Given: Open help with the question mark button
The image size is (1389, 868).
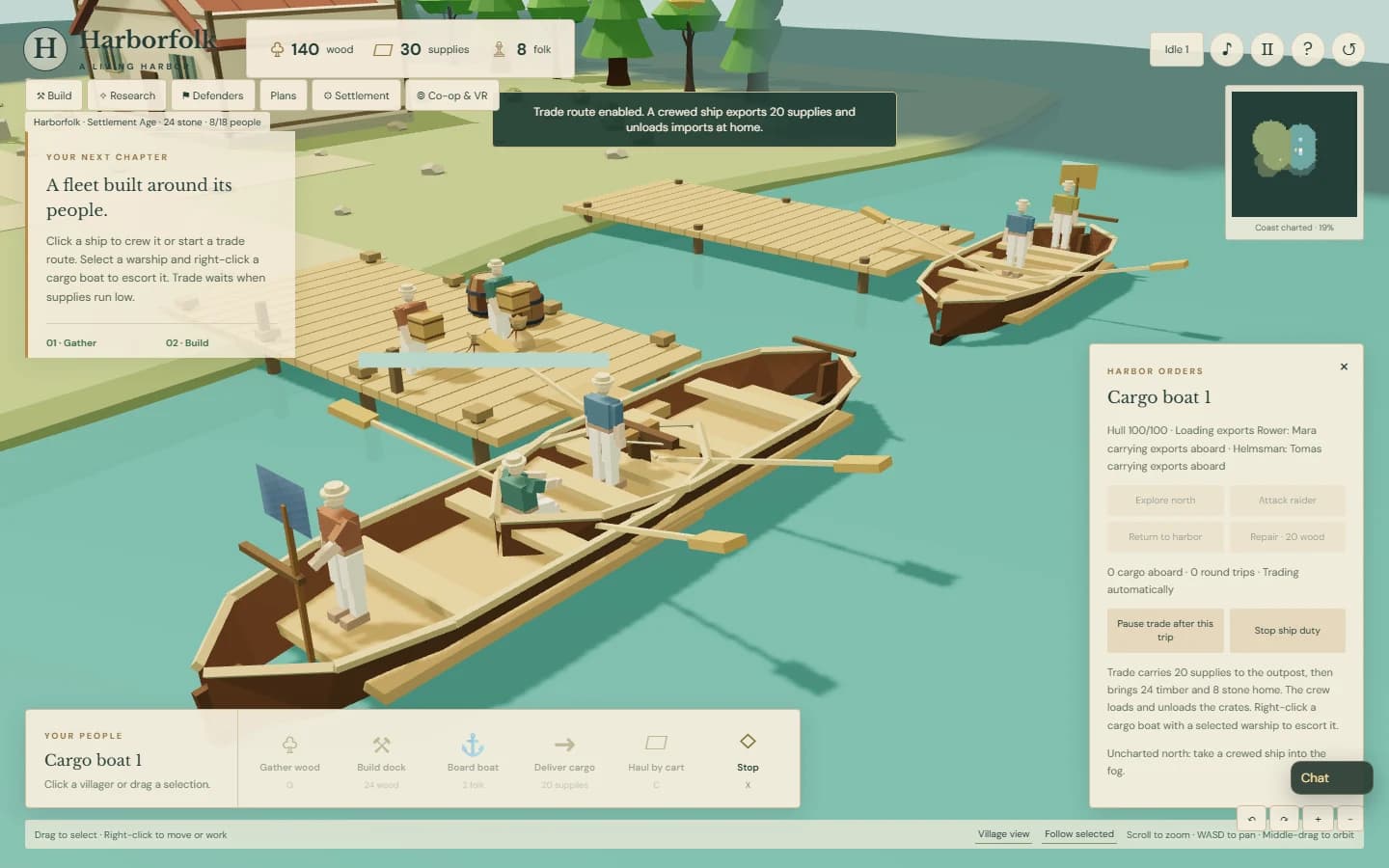Looking at the screenshot, I should click(x=1307, y=49).
